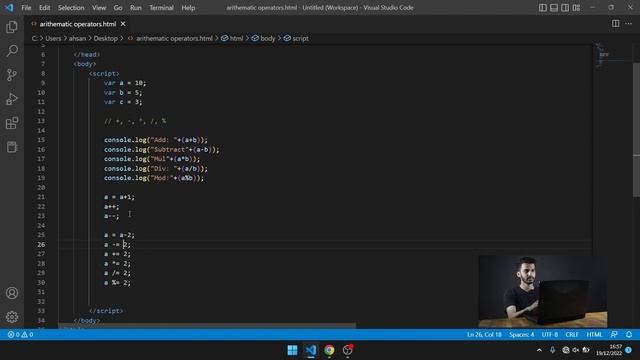Click the Desktop breadcrumb segment
640x360 pixels.
pyautogui.click(x=105, y=38)
